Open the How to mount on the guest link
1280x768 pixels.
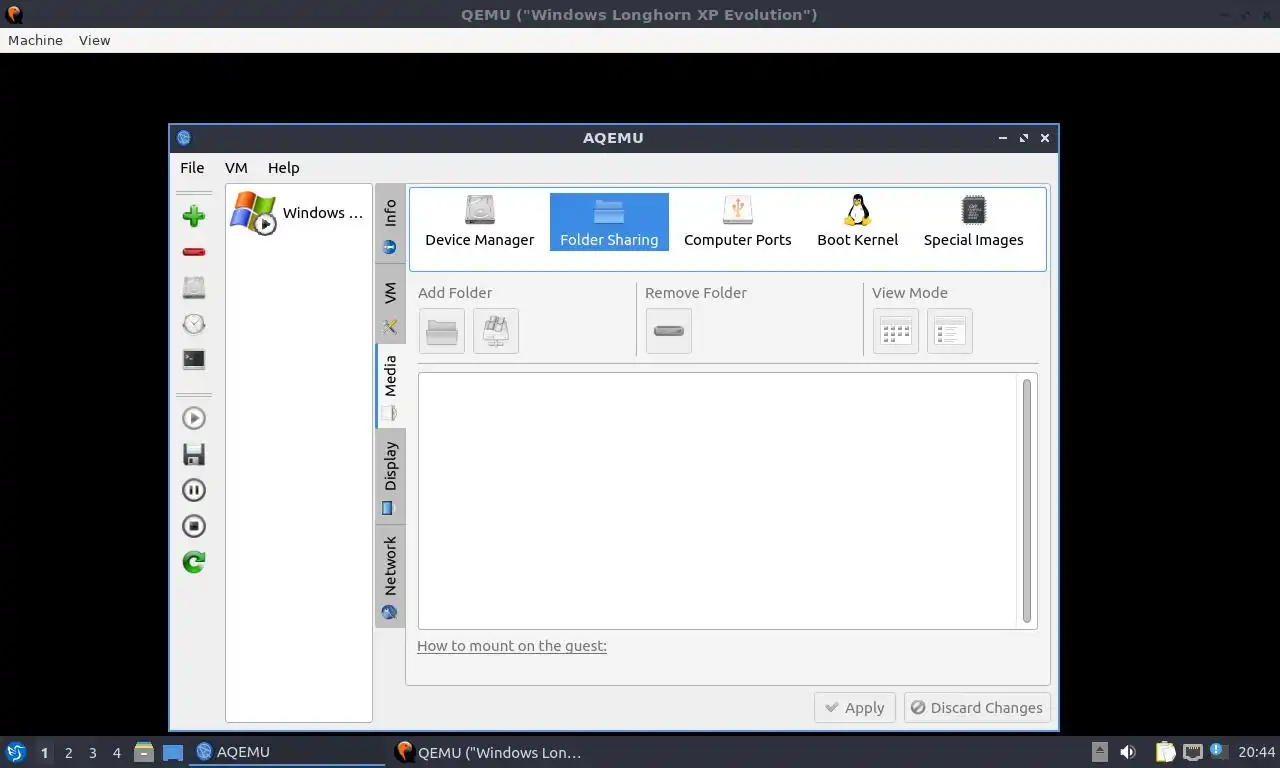512,646
